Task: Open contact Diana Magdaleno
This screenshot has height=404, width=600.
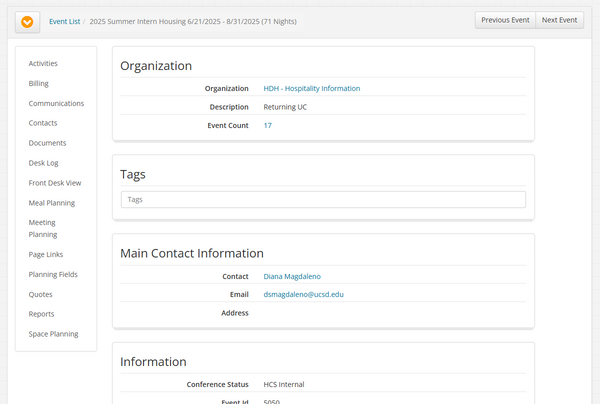Action: [292, 276]
